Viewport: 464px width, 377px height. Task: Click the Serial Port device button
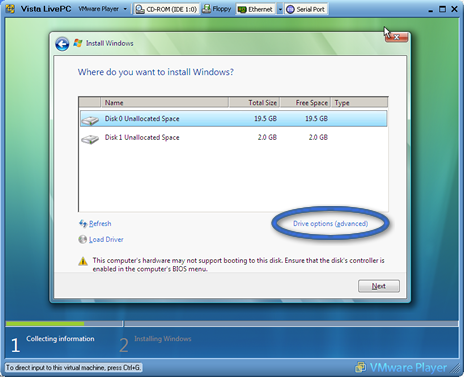pos(306,9)
